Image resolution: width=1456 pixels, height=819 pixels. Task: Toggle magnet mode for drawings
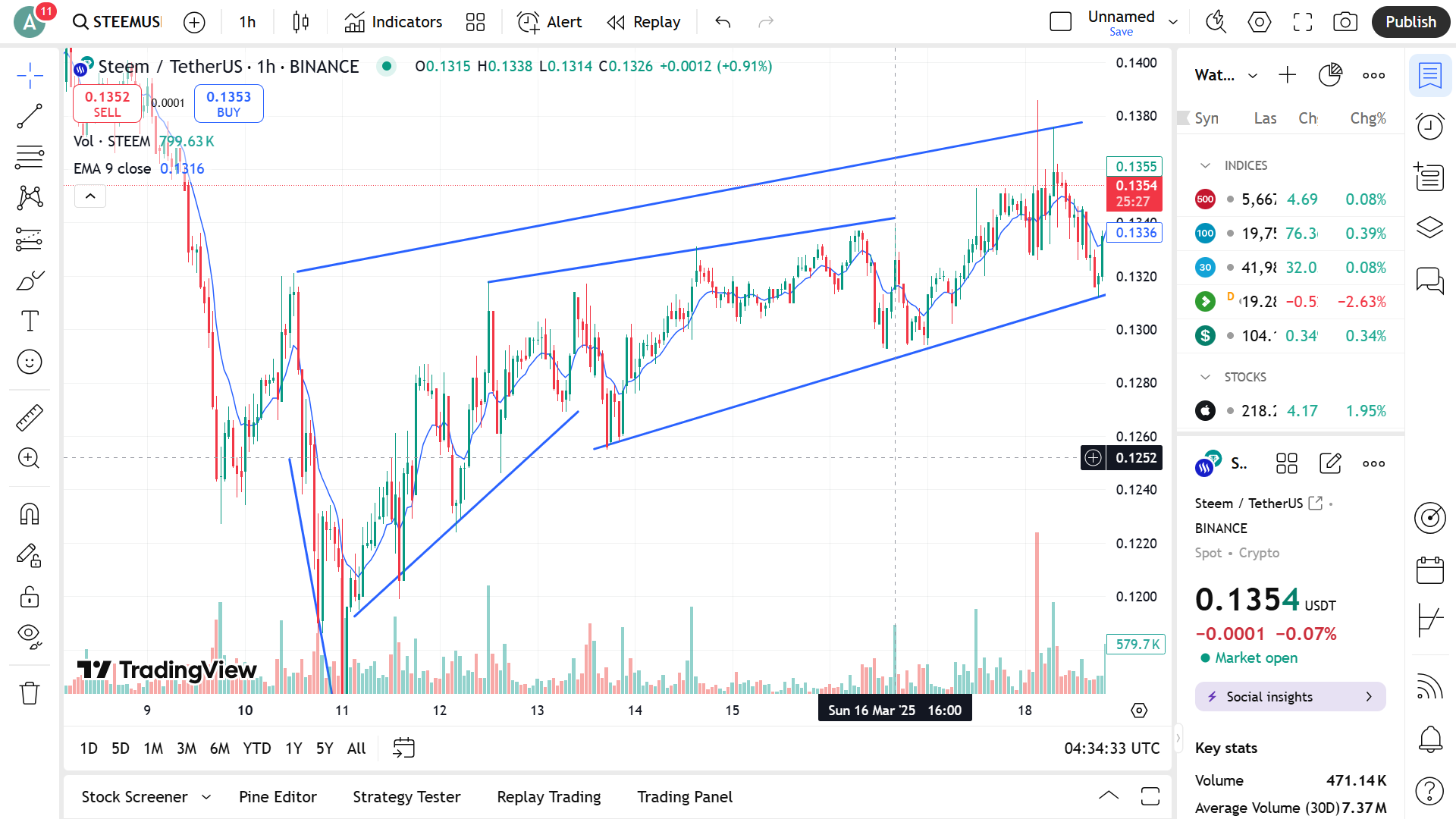point(30,514)
